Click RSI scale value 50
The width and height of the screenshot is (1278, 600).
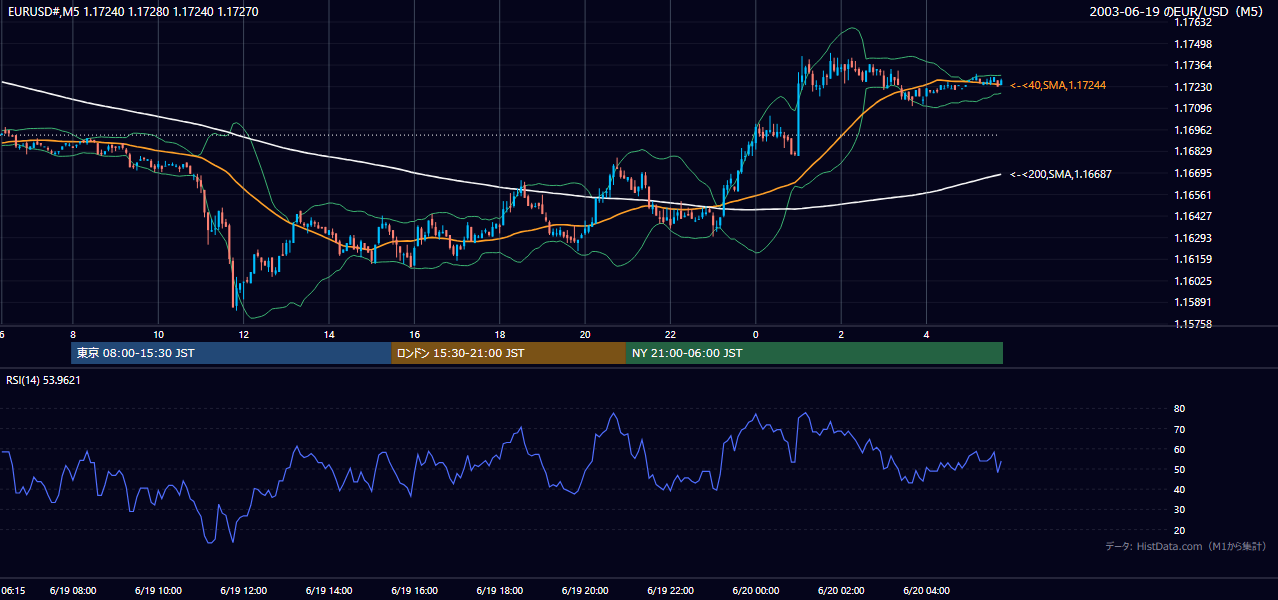point(1180,469)
